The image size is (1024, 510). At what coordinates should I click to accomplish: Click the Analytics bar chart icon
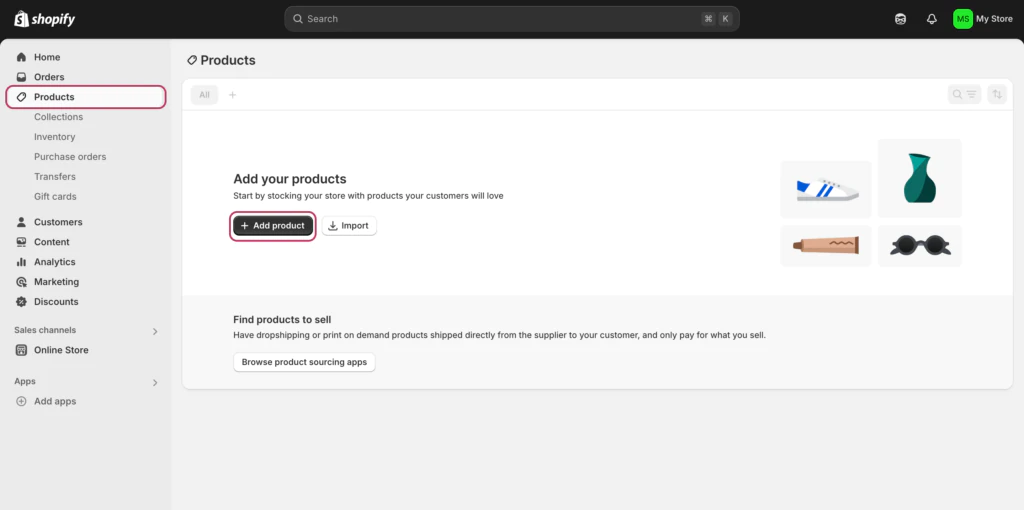(x=22, y=262)
